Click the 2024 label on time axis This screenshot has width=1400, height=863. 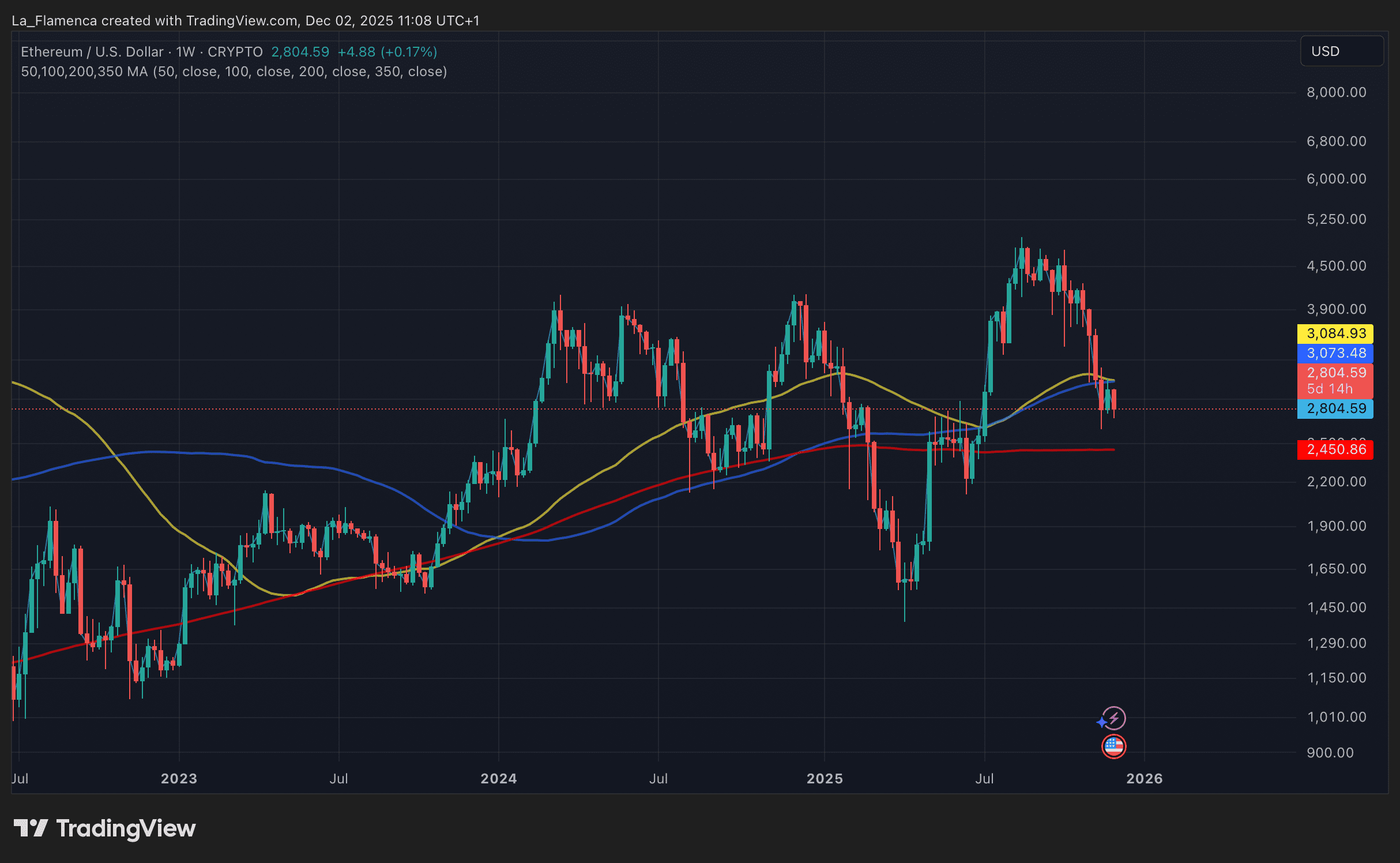coord(498,778)
